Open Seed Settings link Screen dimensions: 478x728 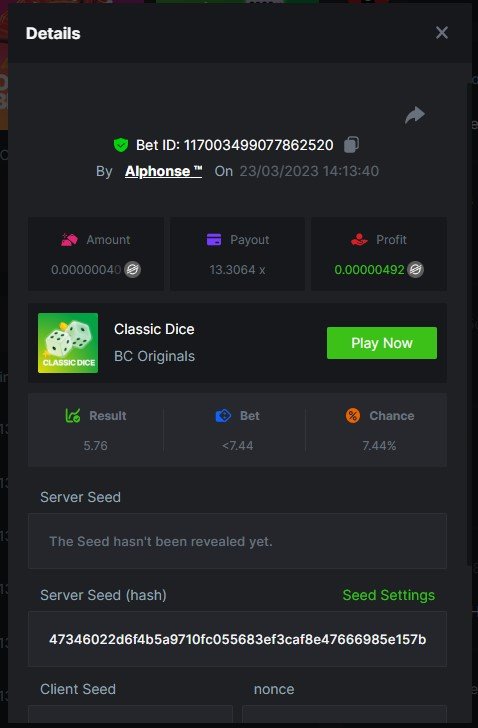click(388, 595)
